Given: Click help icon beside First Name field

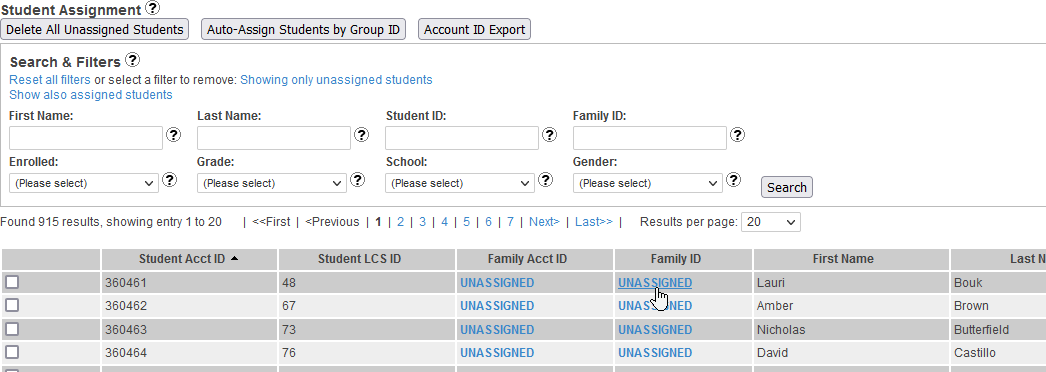Looking at the screenshot, I should point(173,135).
